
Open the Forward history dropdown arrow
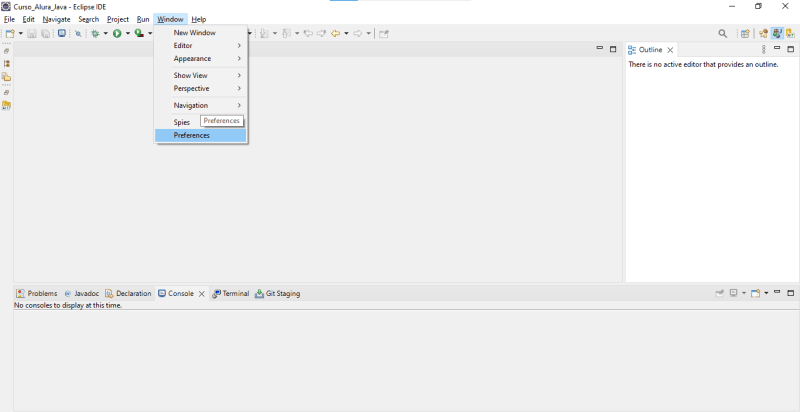pos(368,34)
